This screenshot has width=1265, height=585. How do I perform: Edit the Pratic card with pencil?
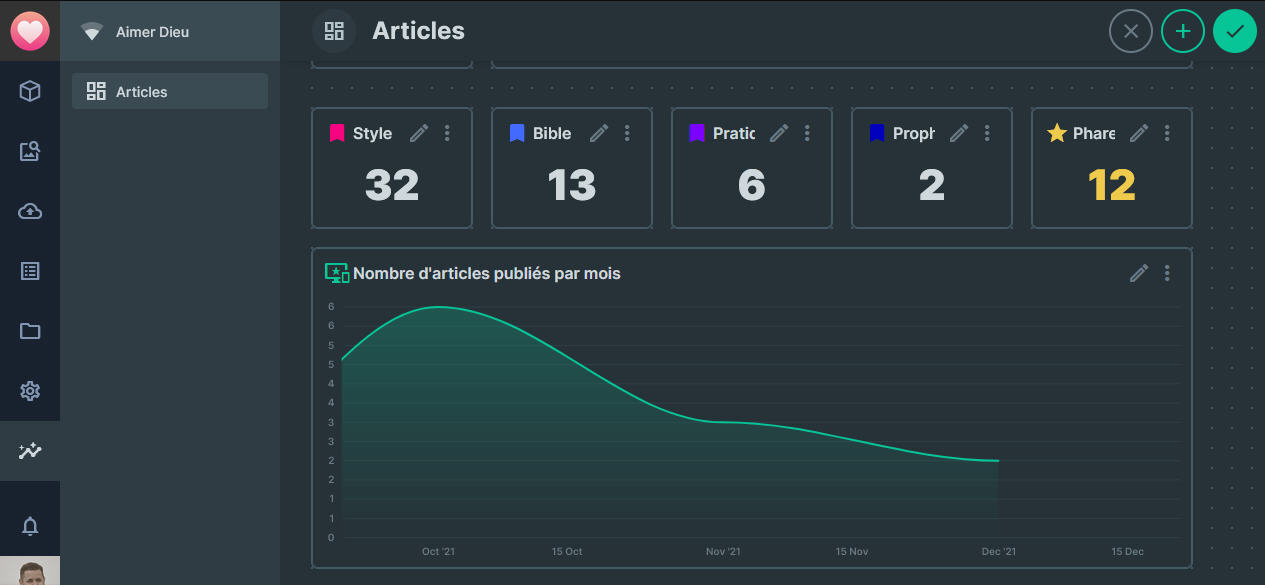(779, 133)
